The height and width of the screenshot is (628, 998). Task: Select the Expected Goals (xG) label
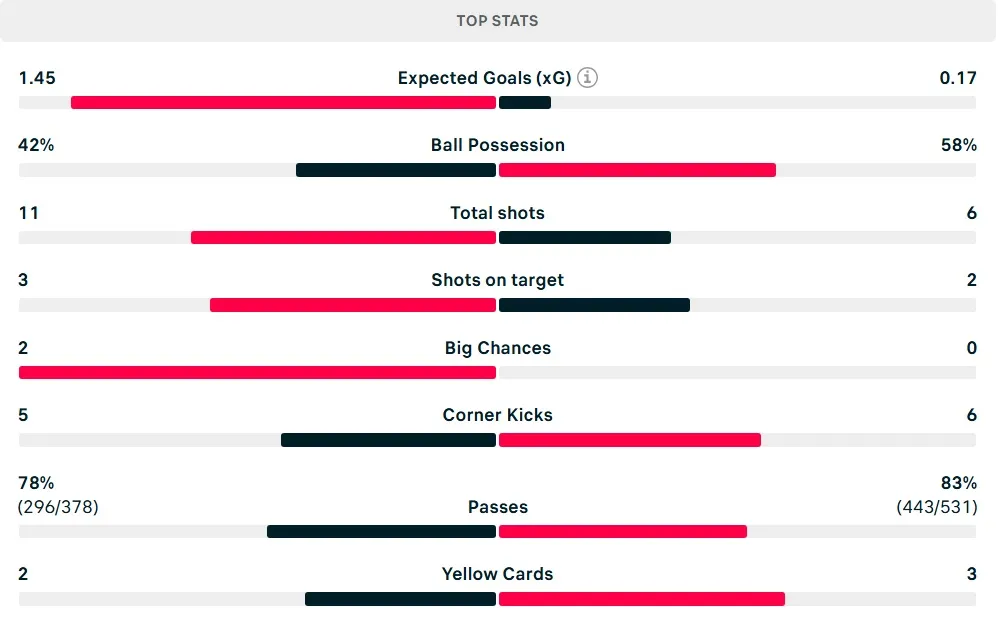click(484, 78)
